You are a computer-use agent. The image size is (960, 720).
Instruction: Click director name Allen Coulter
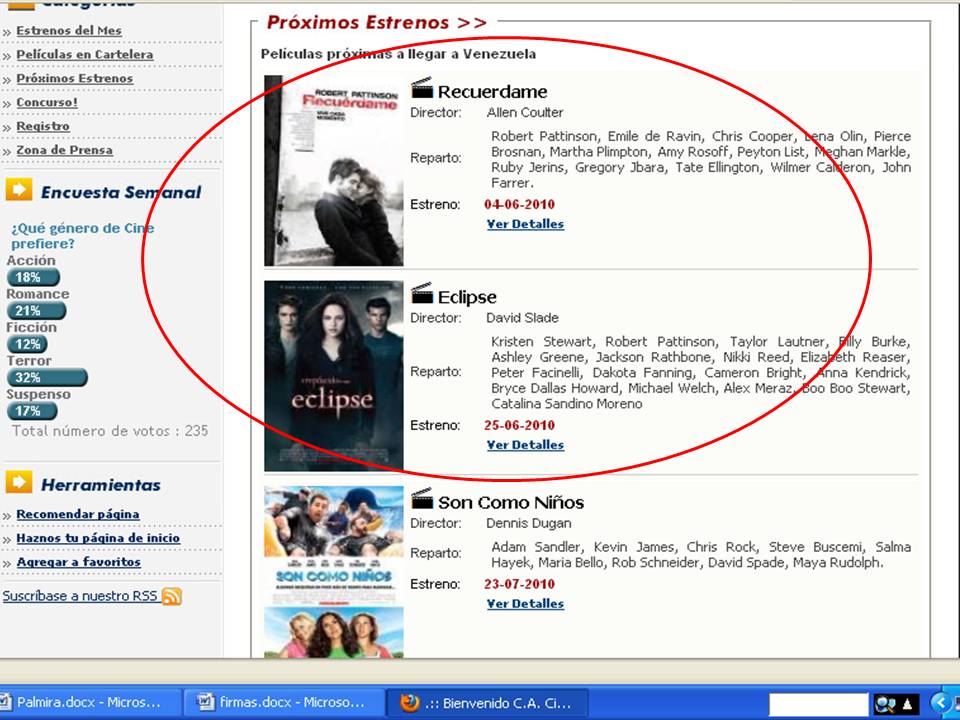(x=525, y=113)
